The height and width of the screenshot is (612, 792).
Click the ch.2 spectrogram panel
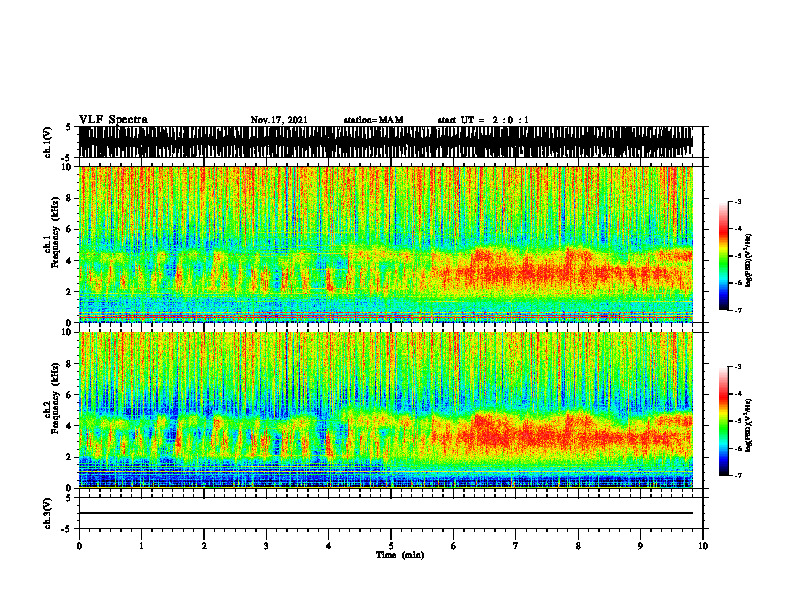click(386, 410)
